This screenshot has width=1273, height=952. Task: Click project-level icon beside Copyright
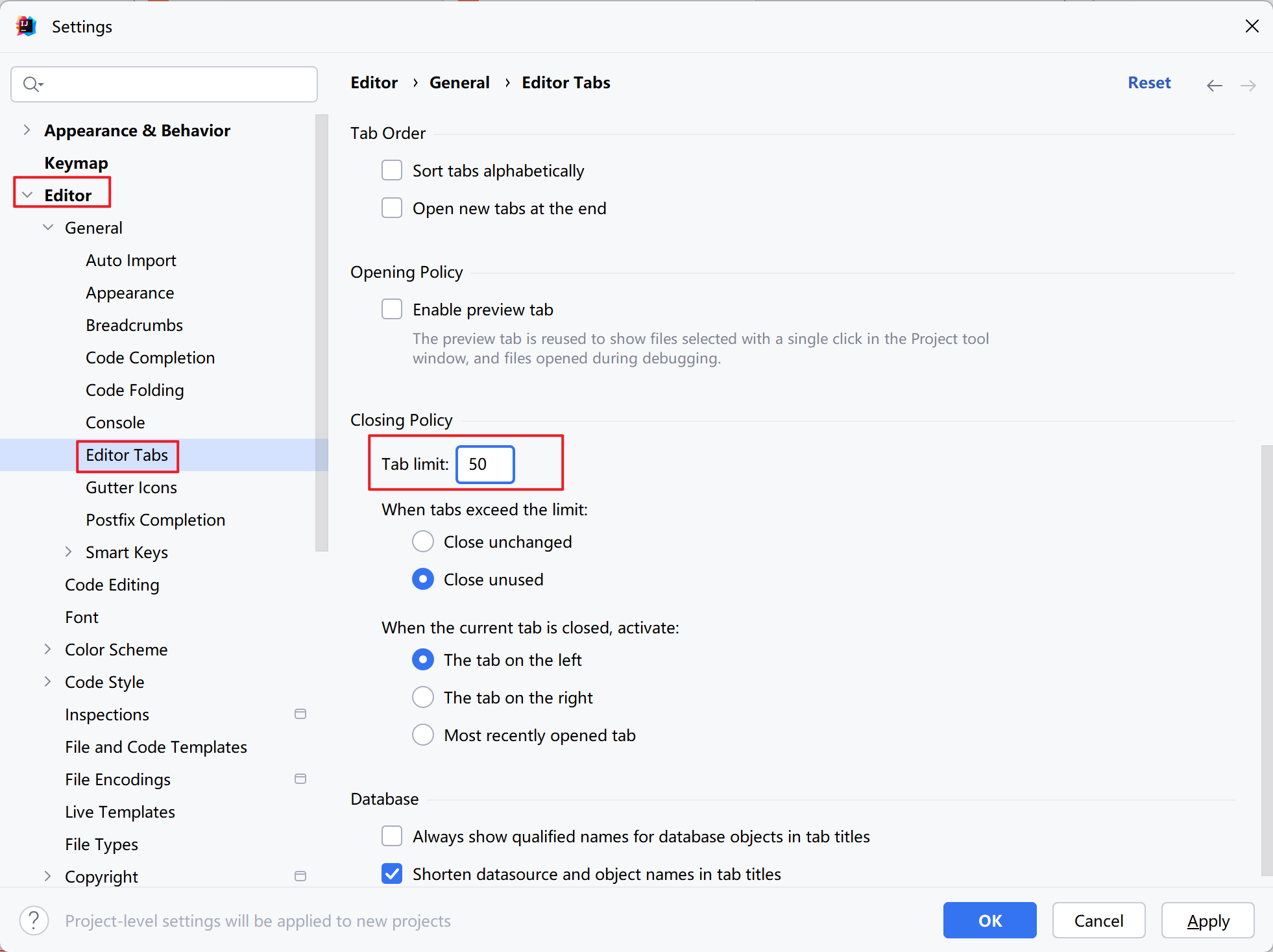pyautogui.click(x=300, y=876)
